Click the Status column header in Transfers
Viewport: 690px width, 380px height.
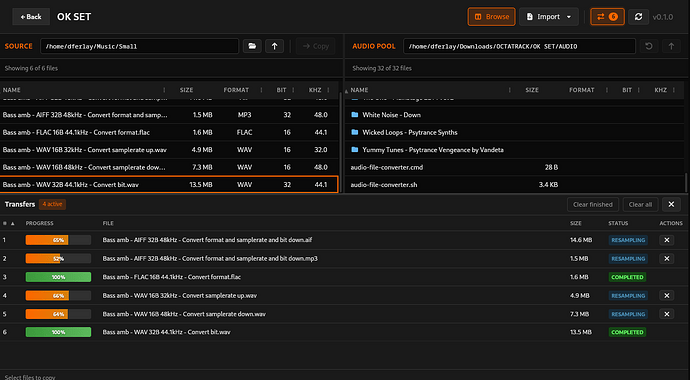tap(618, 223)
